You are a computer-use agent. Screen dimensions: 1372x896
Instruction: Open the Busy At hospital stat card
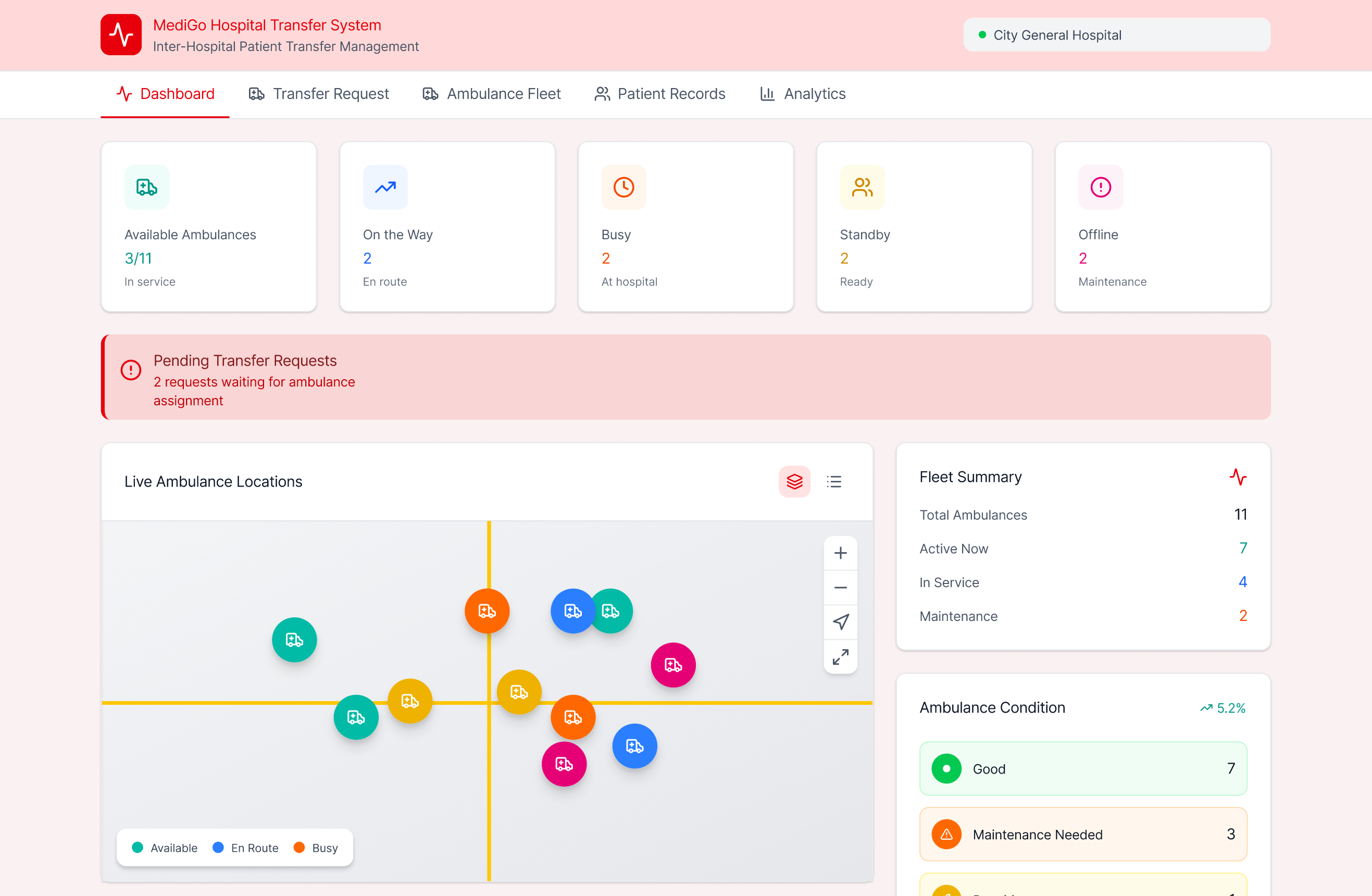(686, 227)
